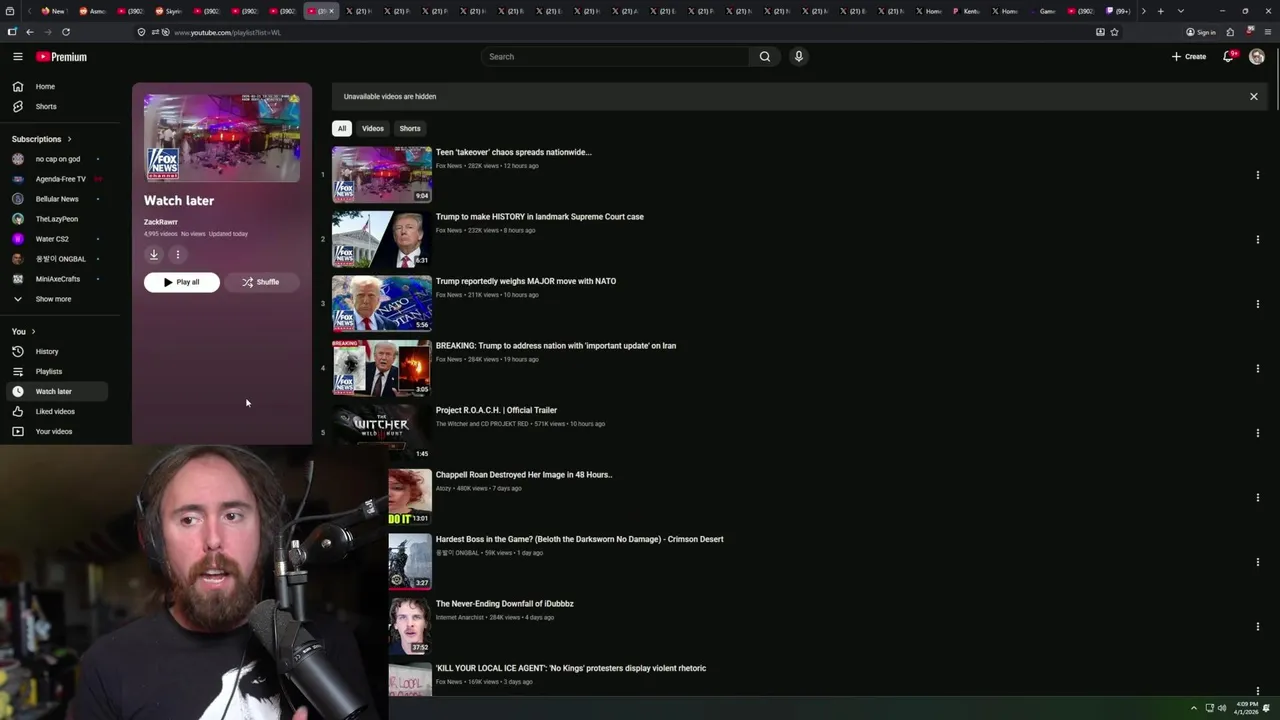The height and width of the screenshot is (720, 1280).
Task: Go to YouTube Premium logo home
Action: pos(61,57)
